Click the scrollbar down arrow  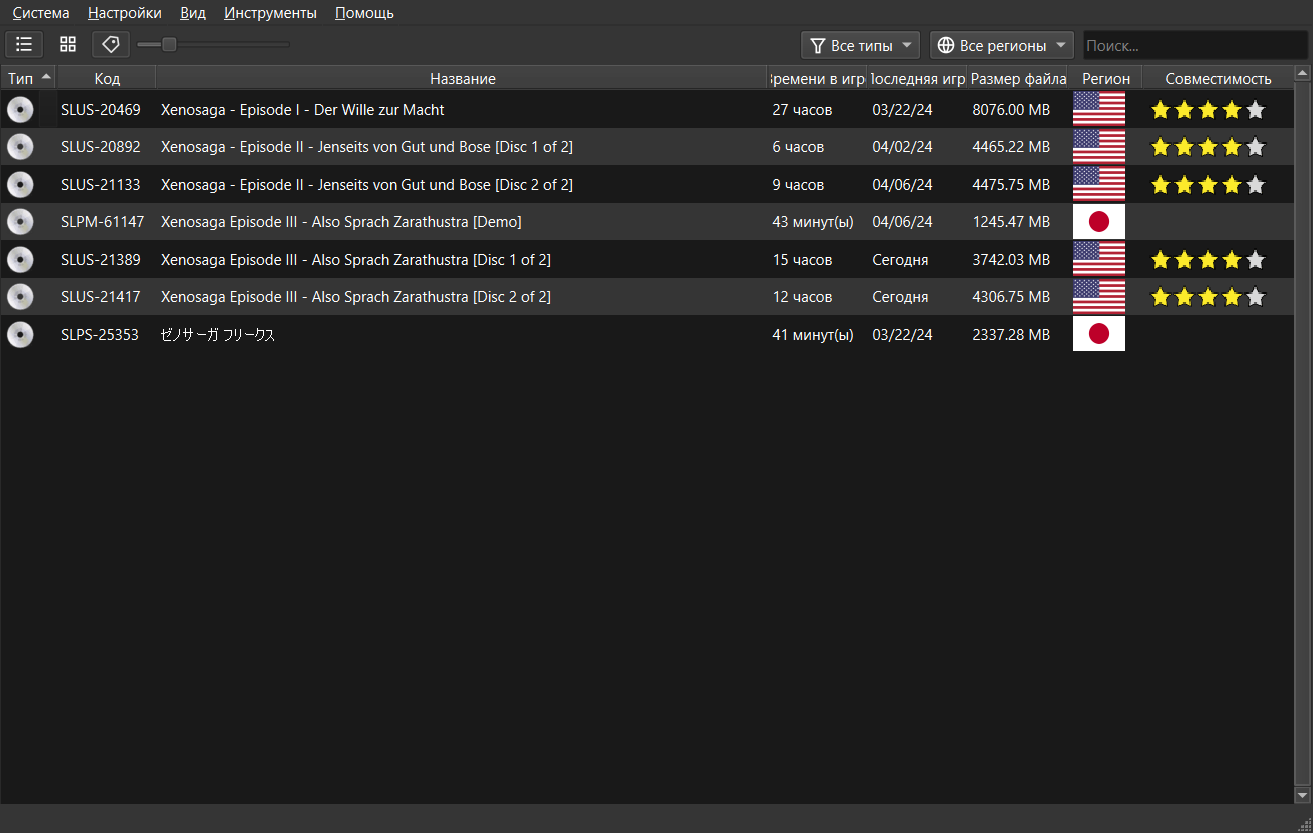(x=1302, y=795)
